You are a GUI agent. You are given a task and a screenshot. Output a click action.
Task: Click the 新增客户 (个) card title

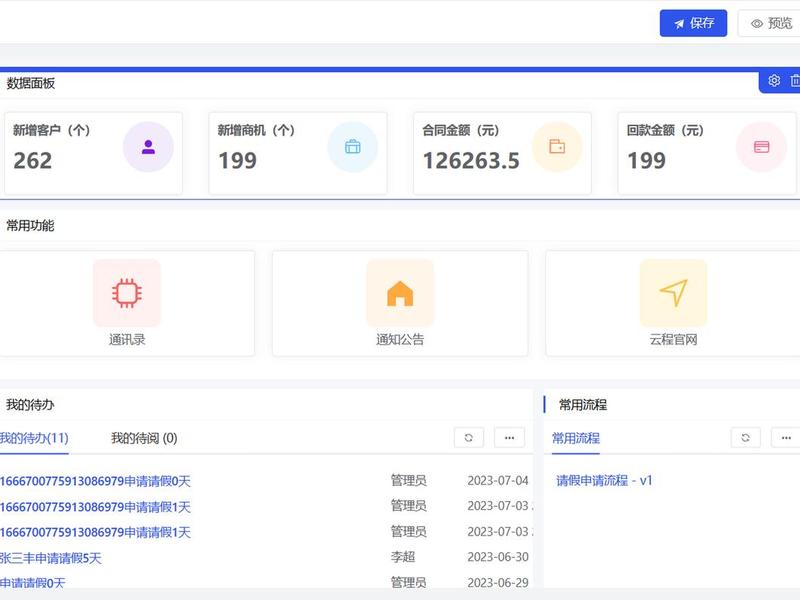(52, 131)
